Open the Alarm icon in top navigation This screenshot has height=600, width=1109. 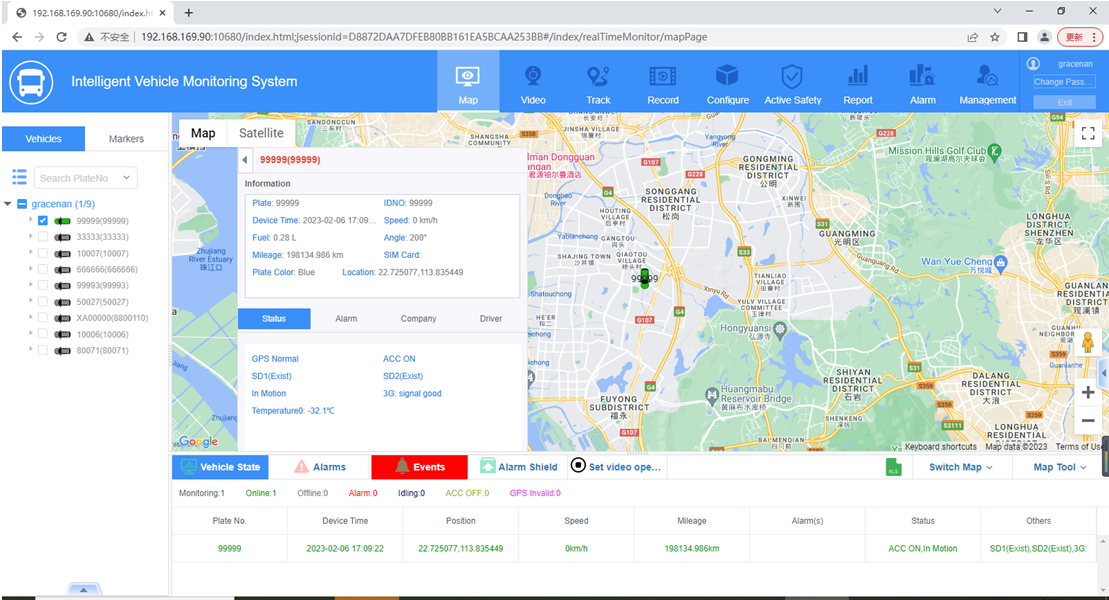922,76
